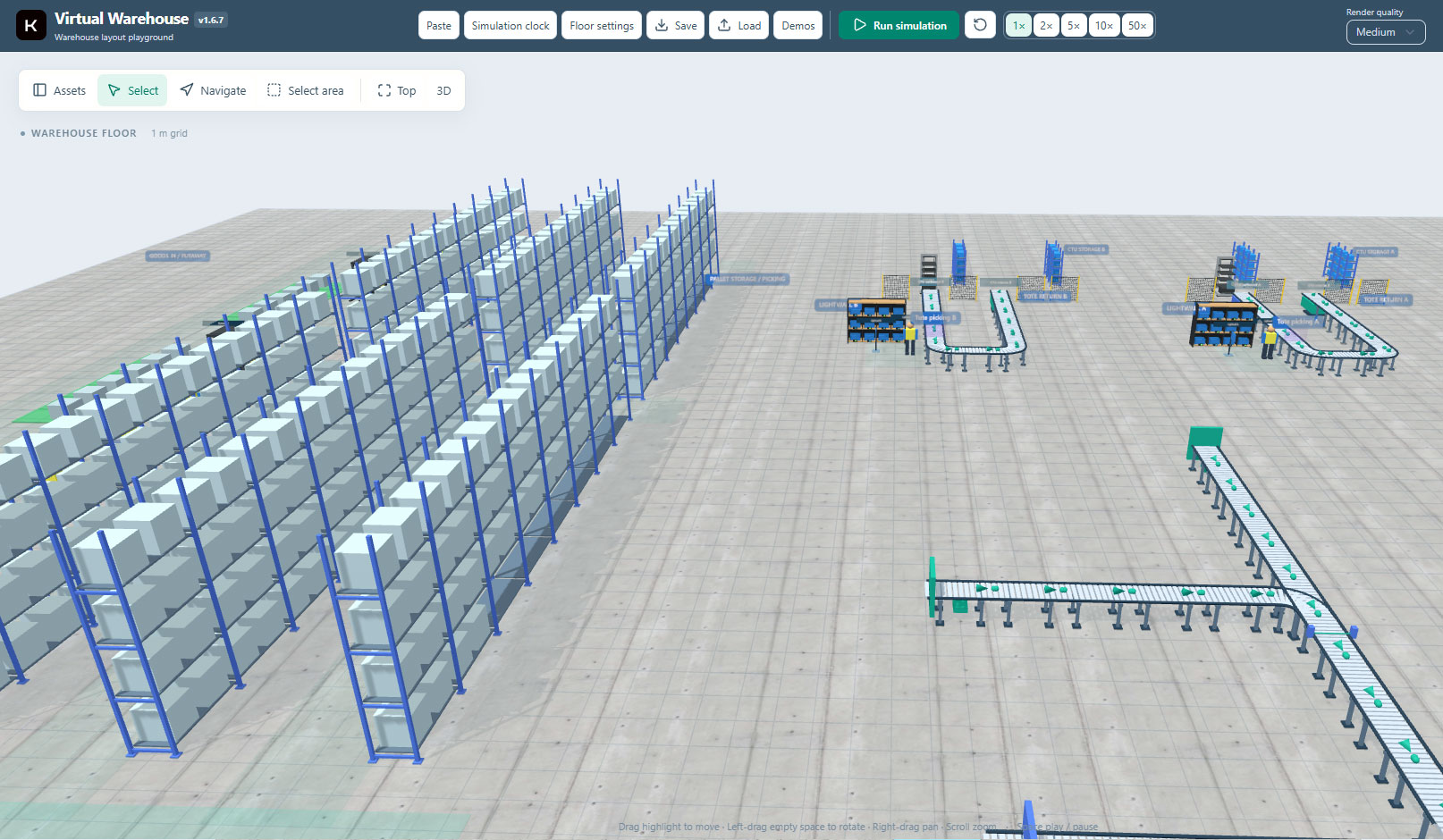
Task: Click the CTU STORAGE B label
Action: pos(1085,249)
